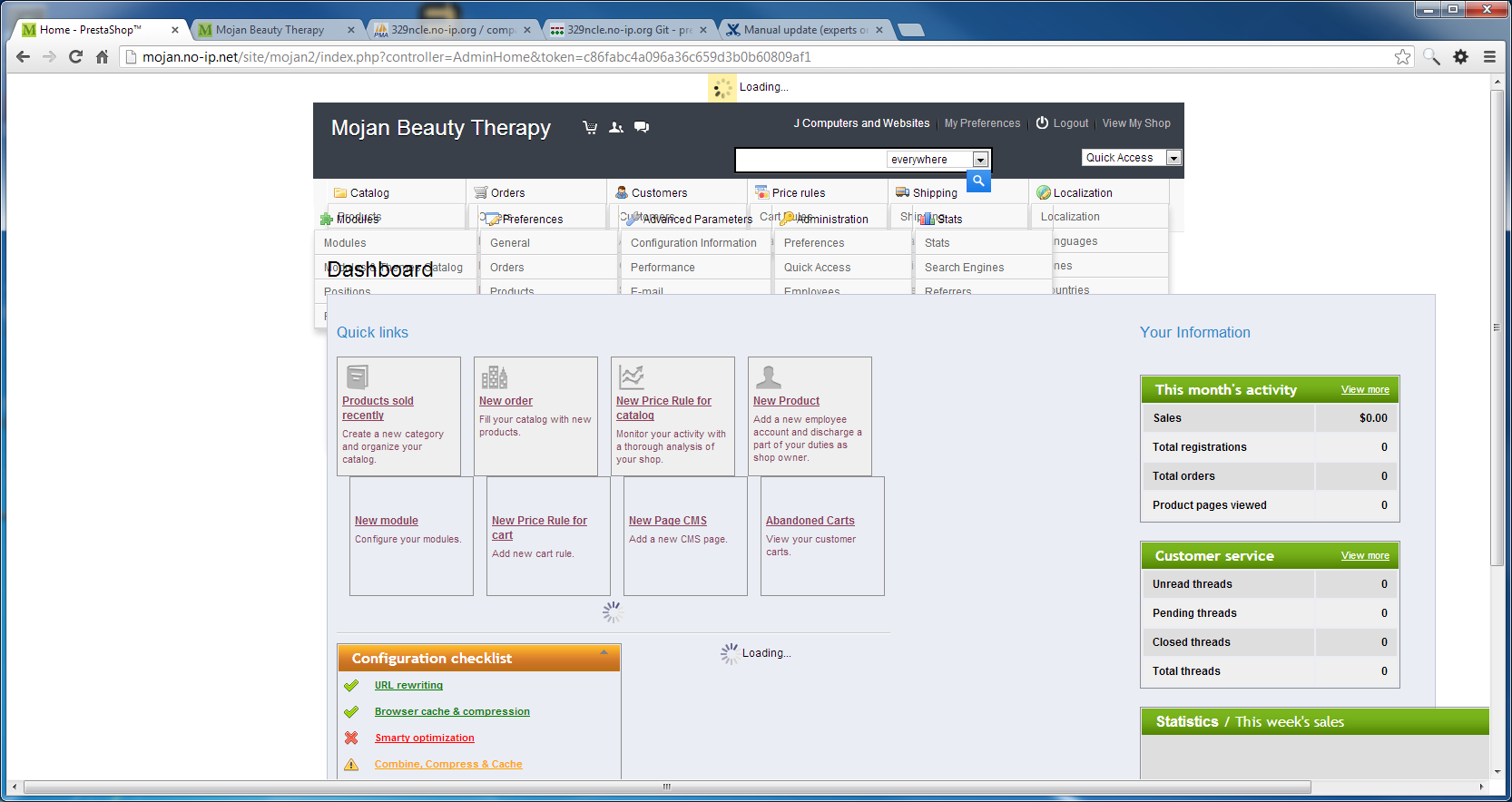The width and height of the screenshot is (1512, 802).
Task: Open the Smarty optimization link
Action: 425,738
